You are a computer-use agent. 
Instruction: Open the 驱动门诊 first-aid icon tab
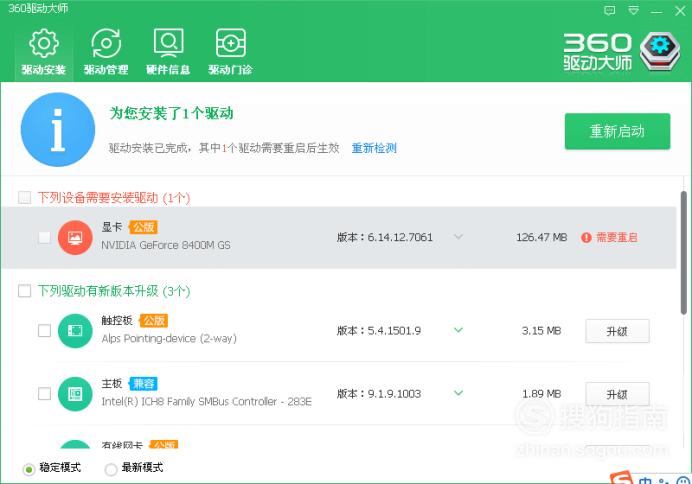click(x=230, y=52)
